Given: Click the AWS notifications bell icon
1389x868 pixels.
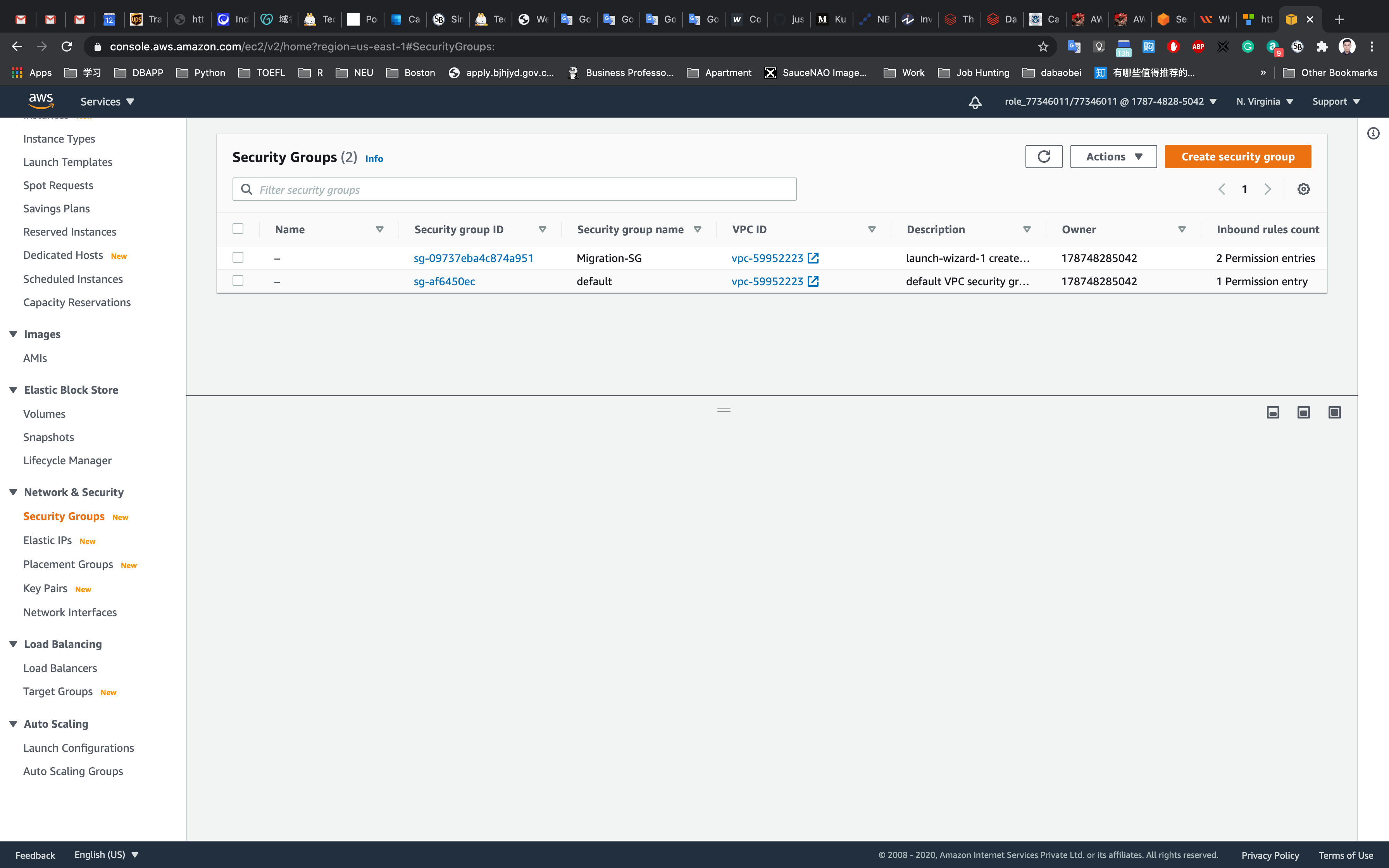Looking at the screenshot, I should (x=975, y=102).
